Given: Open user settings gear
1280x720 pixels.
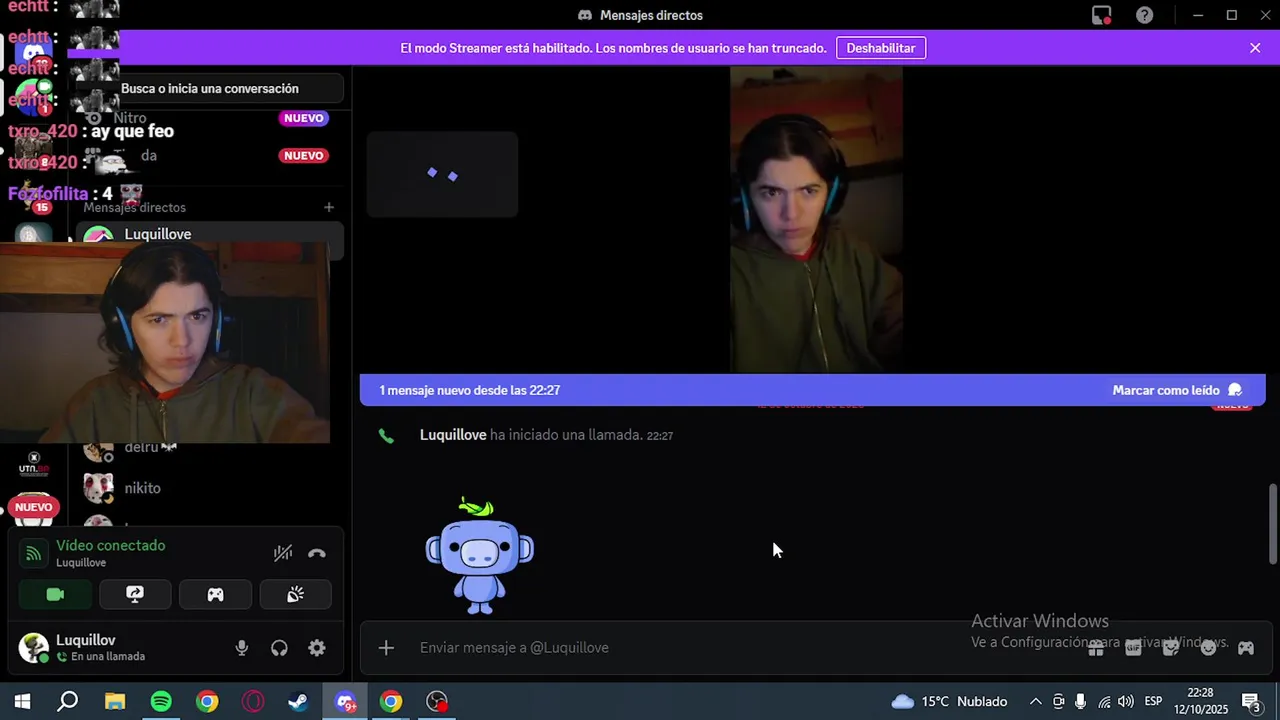Looking at the screenshot, I should [317, 648].
